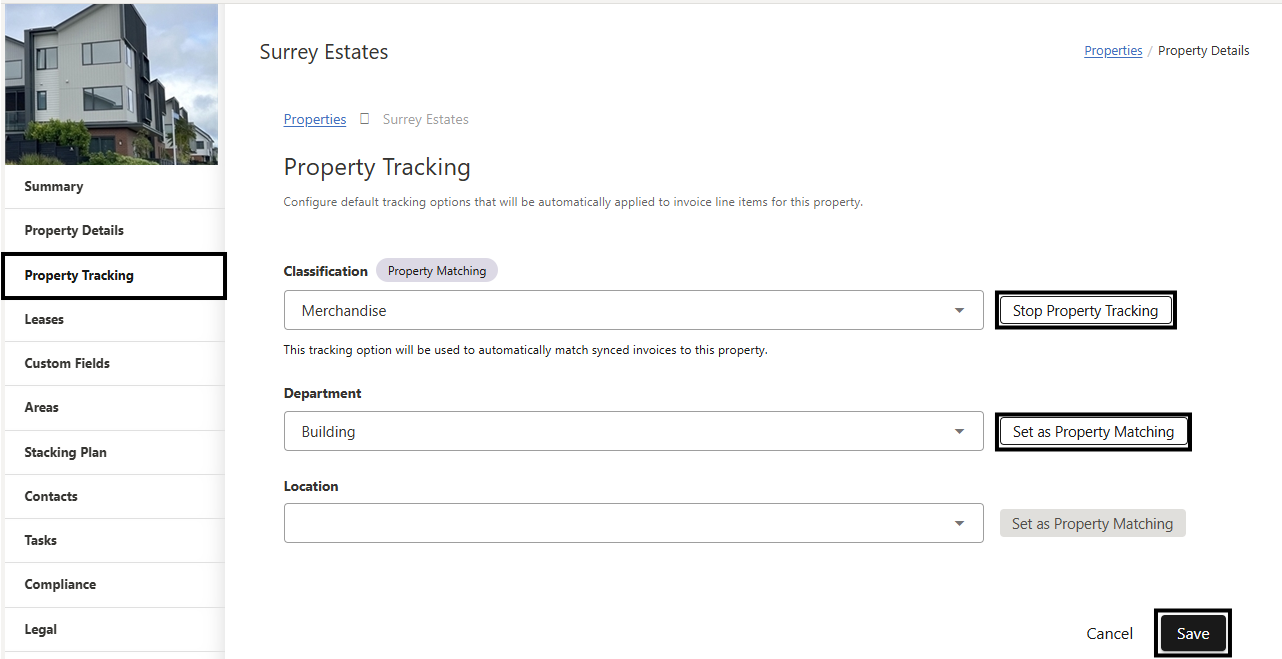1282x659 pixels.
Task: Go to the Tasks section
Action: click(41, 540)
